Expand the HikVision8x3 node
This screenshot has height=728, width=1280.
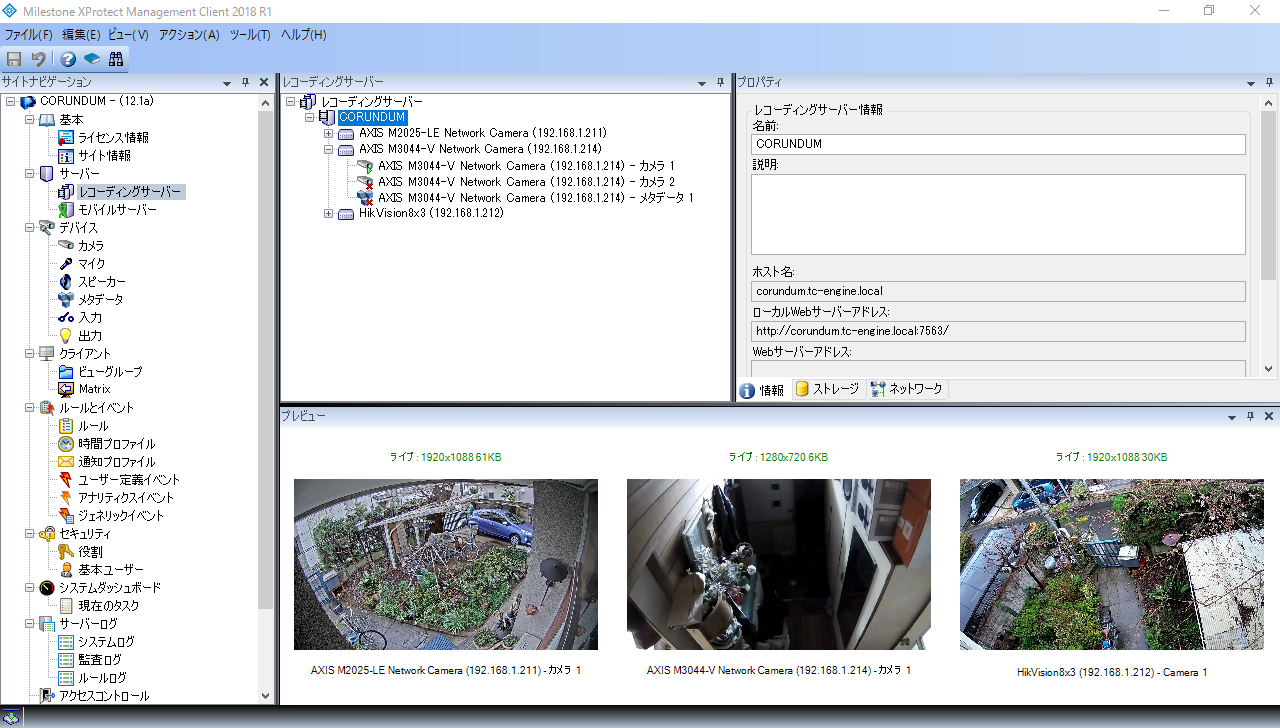[328, 213]
